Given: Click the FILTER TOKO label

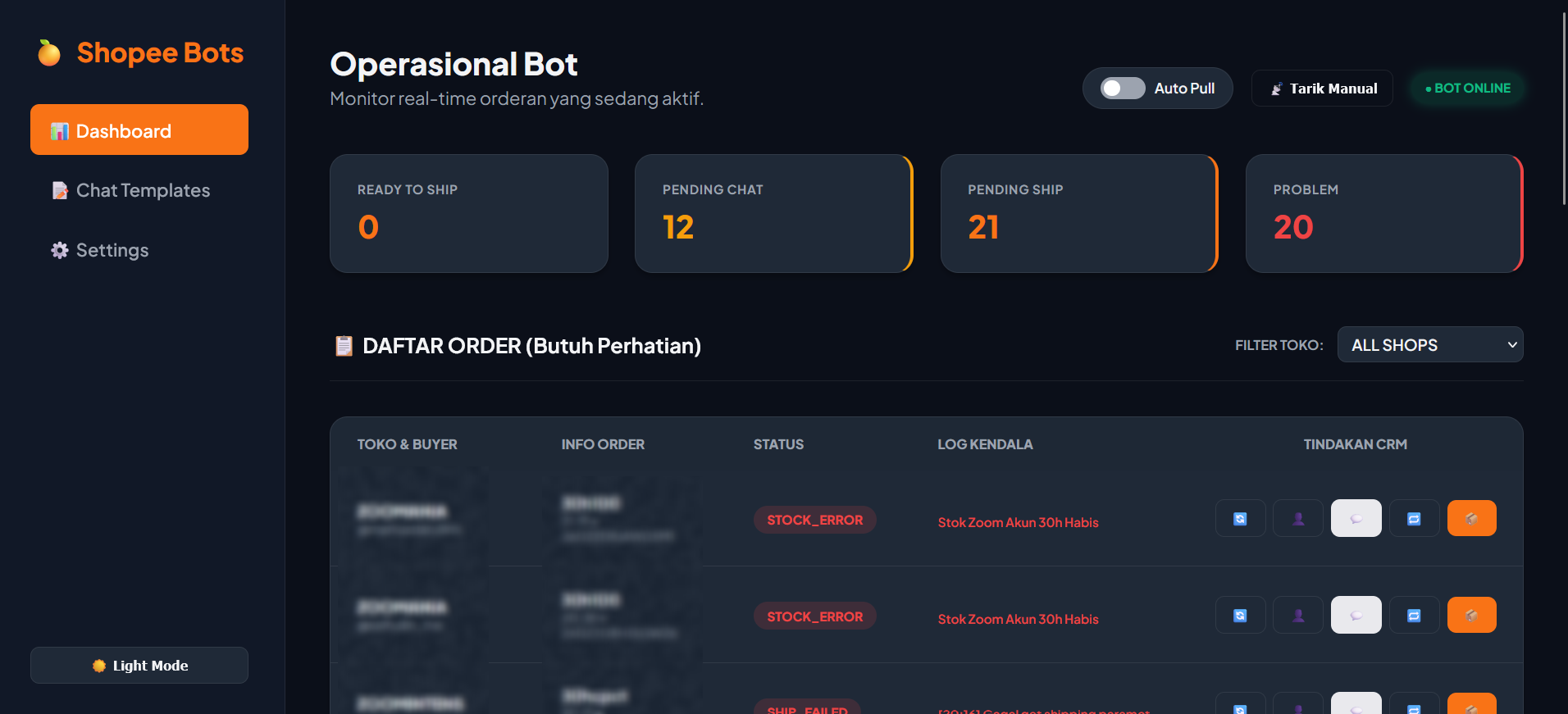Looking at the screenshot, I should pos(1279,345).
